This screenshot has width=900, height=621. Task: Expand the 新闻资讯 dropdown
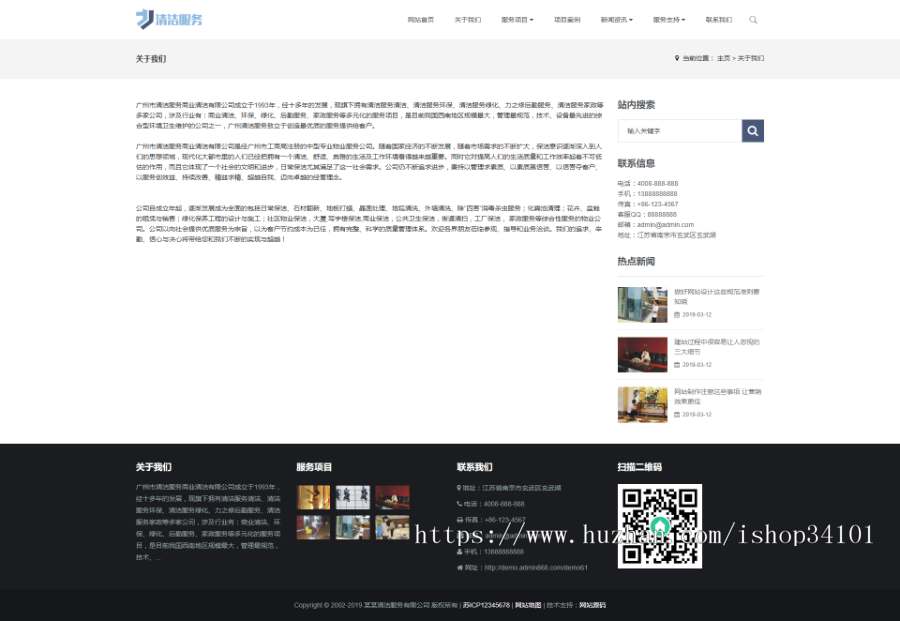click(618, 19)
